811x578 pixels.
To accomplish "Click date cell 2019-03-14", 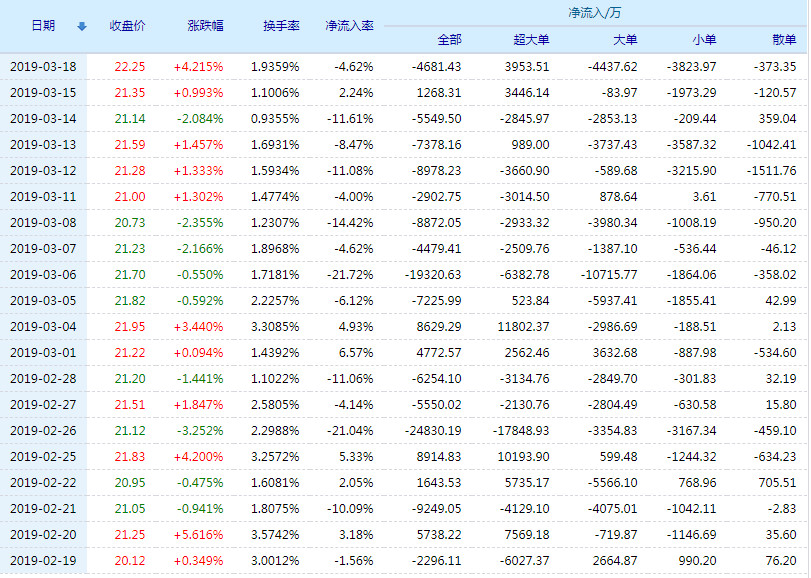I will point(43,118).
